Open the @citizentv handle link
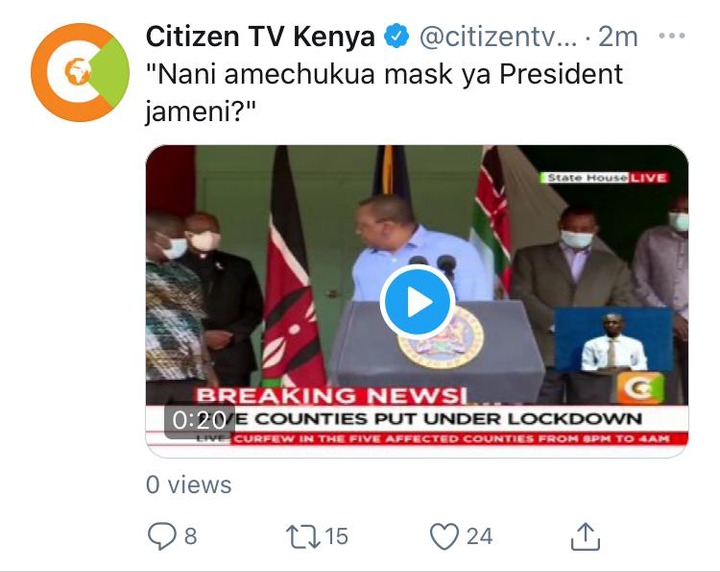 pos(498,37)
